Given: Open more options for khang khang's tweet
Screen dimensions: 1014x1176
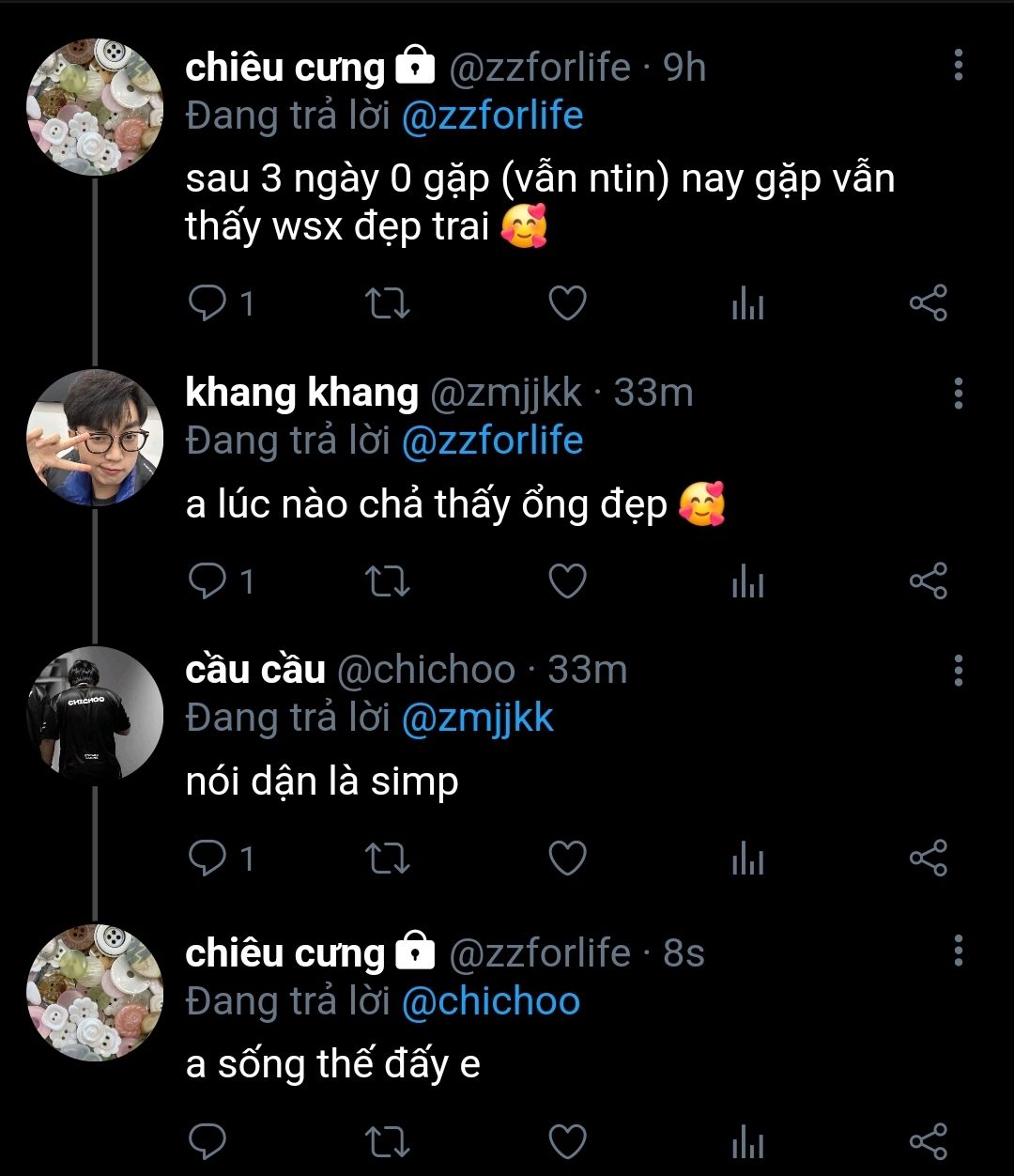Looking at the screenshot, I should pos(958,394).
